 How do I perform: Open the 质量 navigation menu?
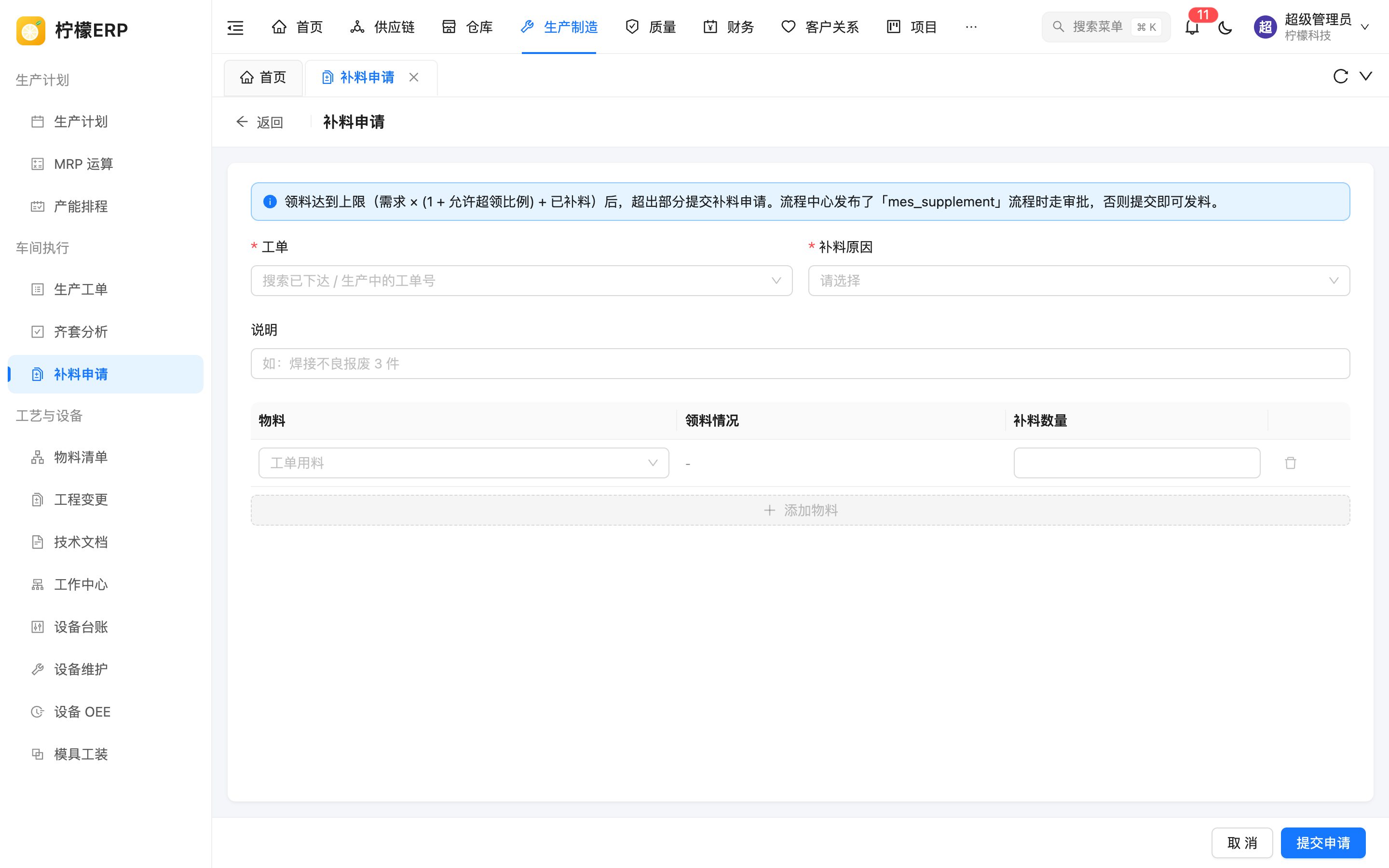click(x=650, y=27)
